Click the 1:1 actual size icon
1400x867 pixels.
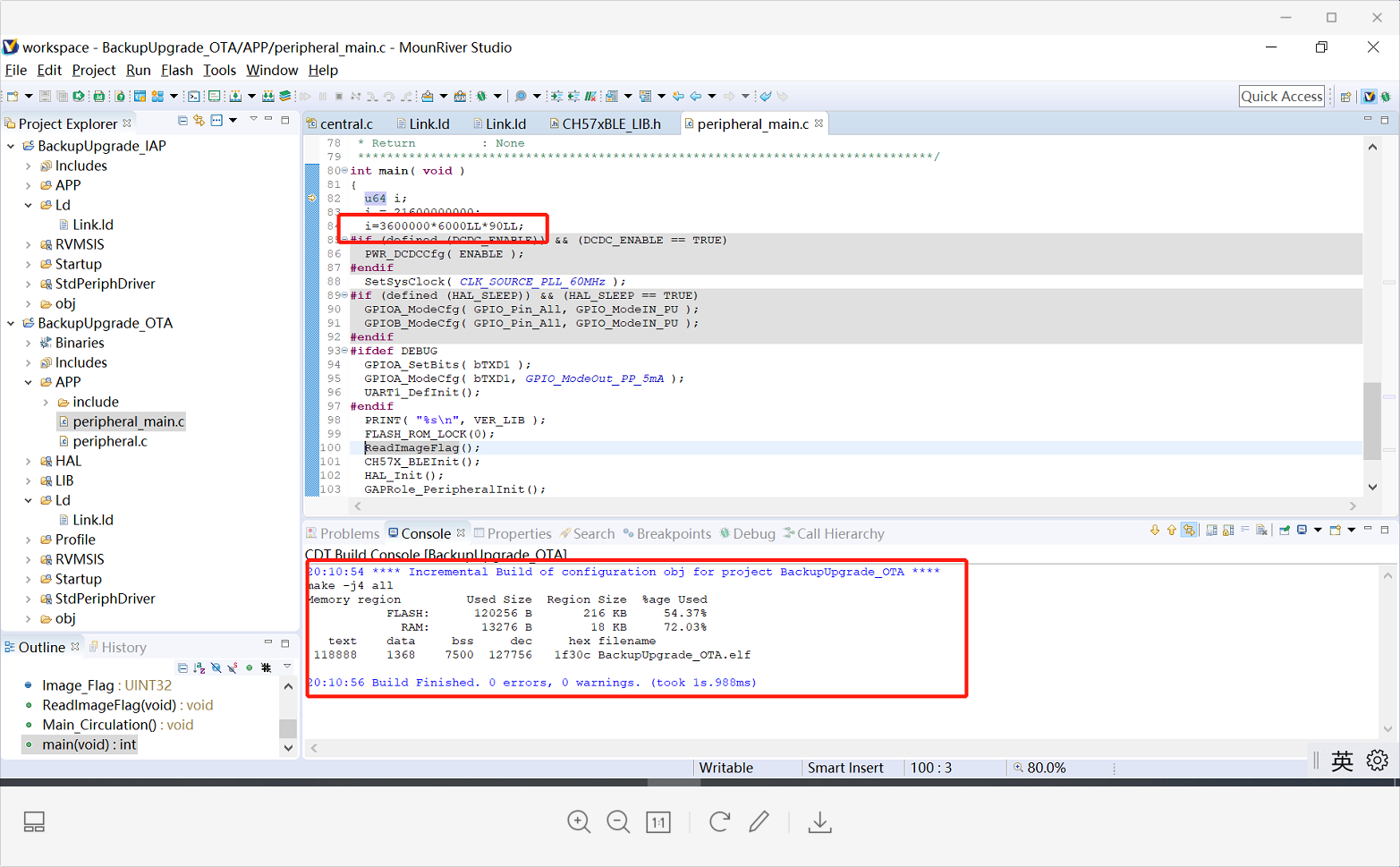[658, 821]
